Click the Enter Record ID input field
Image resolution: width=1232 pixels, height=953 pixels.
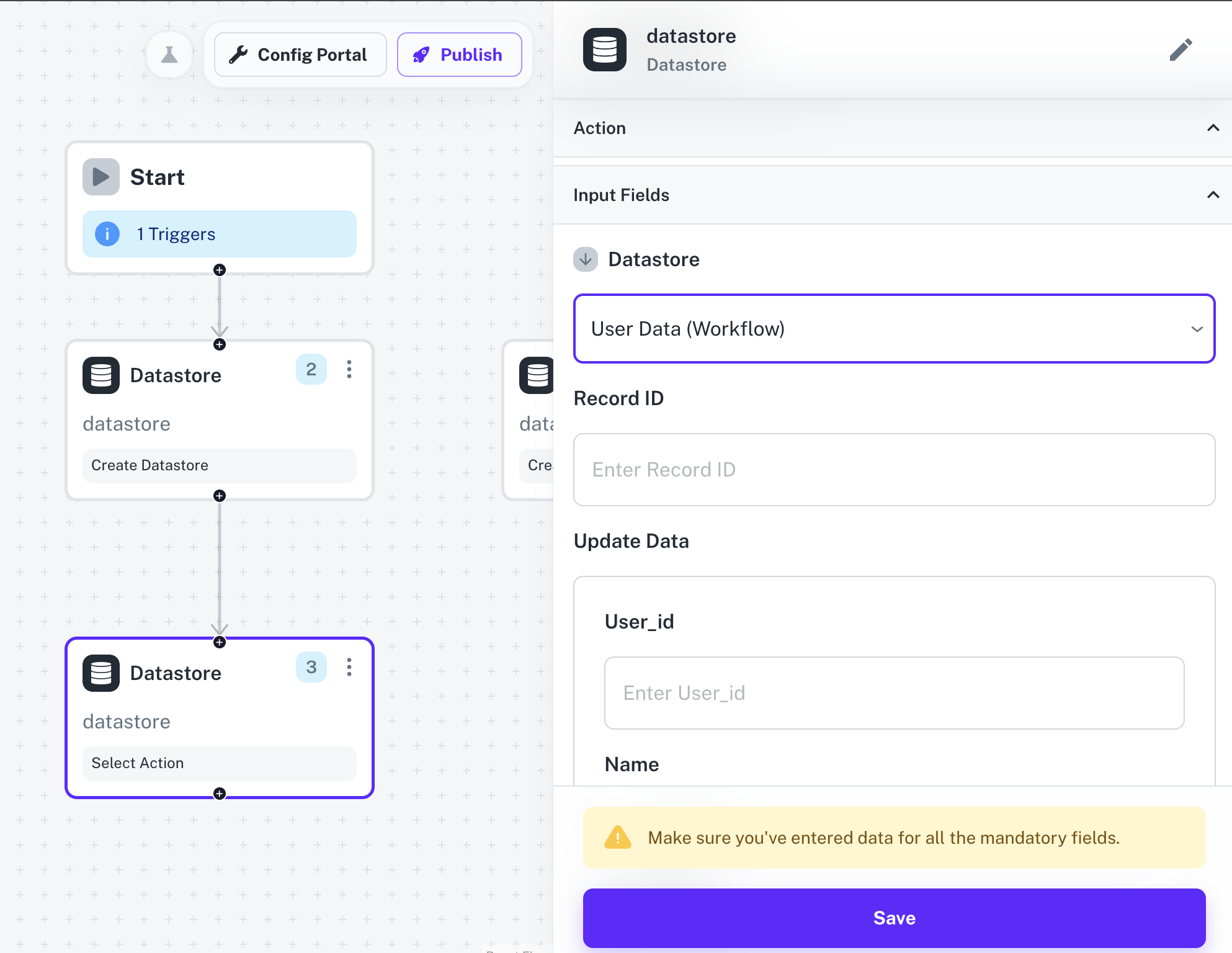[x=893, y=470]
